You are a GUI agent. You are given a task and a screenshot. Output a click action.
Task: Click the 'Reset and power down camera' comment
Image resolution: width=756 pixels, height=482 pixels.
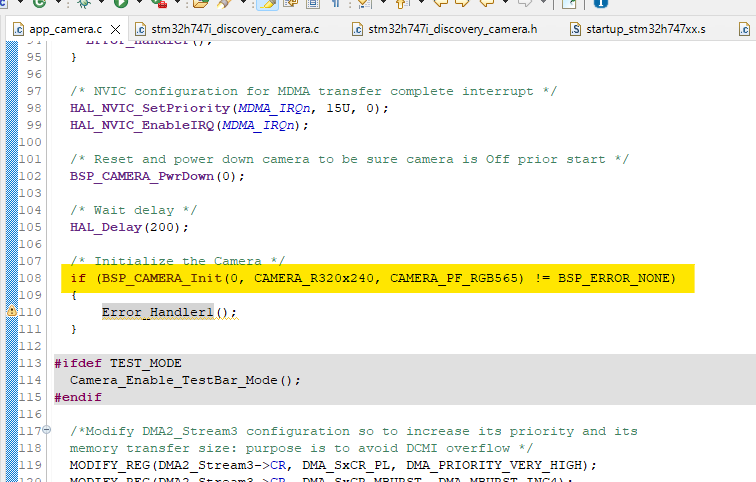click(350, 159)
